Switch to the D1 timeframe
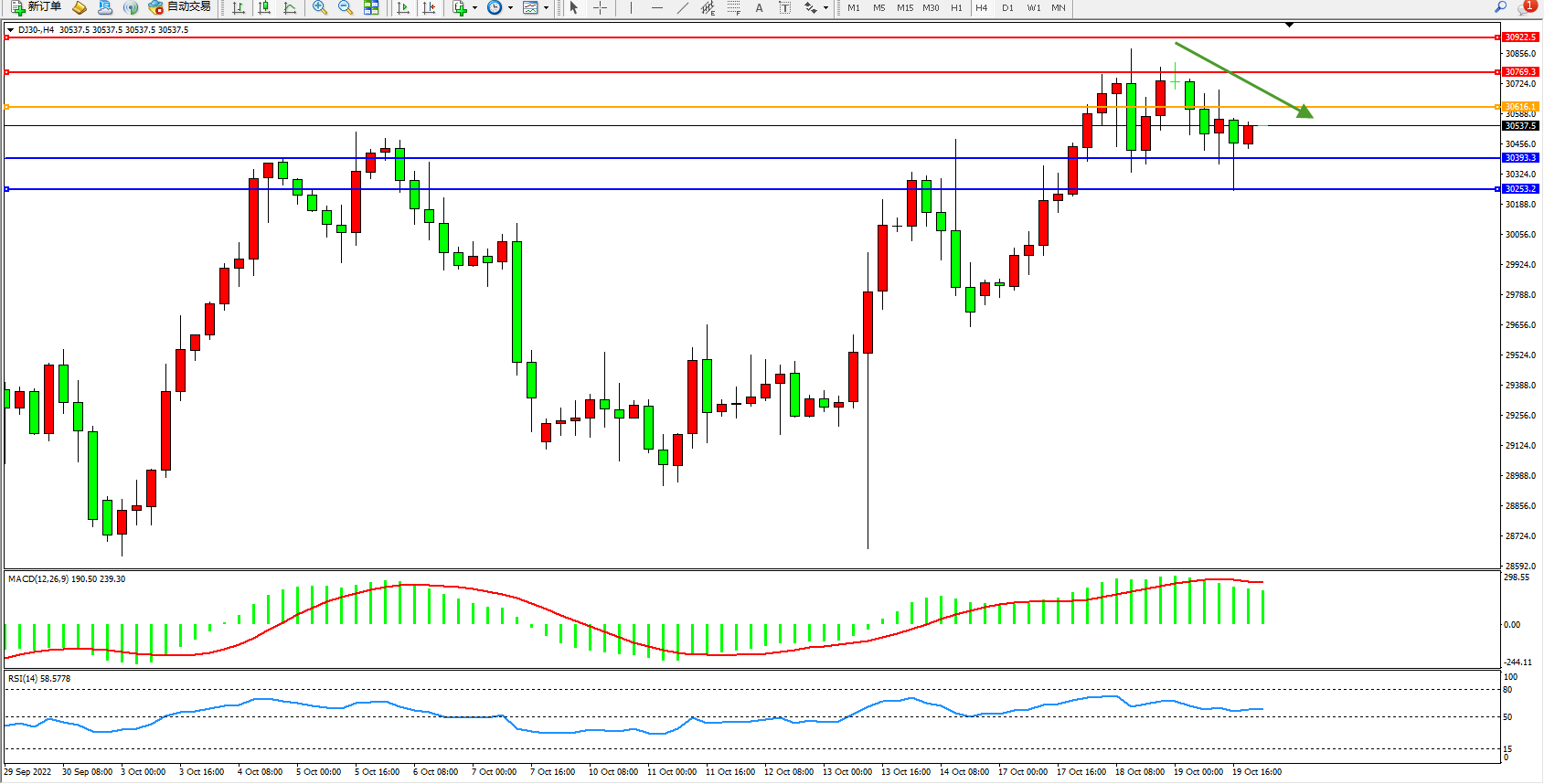The width and height of the screenshot is (1544, 784). click(x=1007, y=7)
